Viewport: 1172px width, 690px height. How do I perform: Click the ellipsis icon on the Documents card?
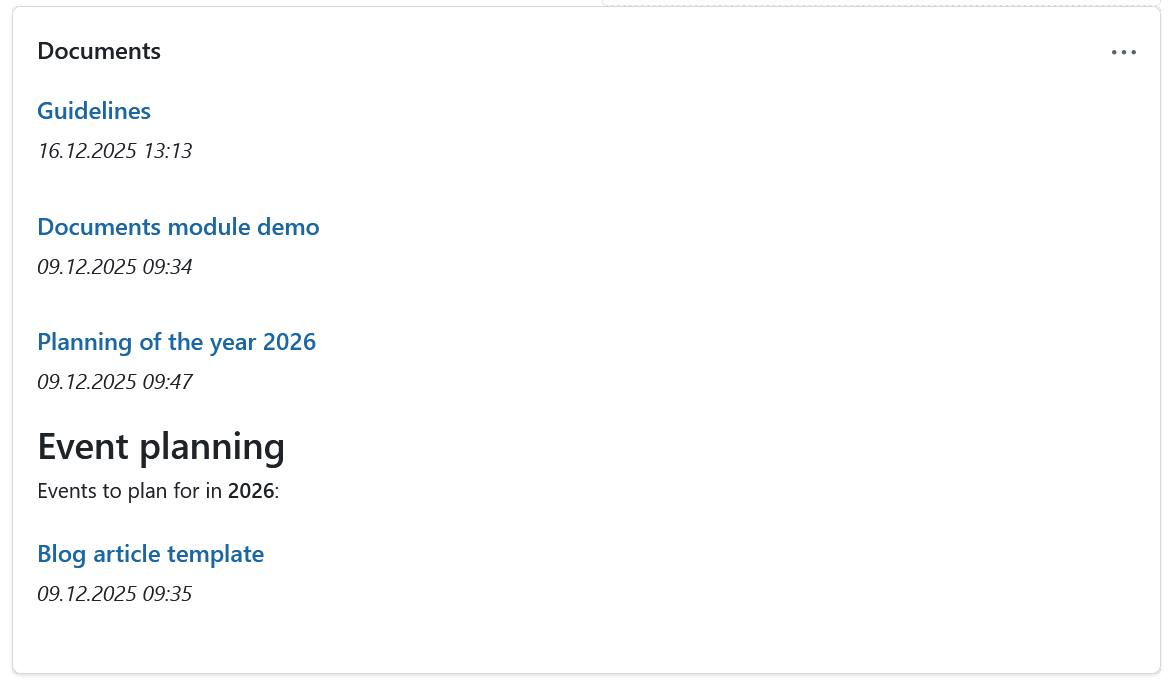pos(1124,52)
